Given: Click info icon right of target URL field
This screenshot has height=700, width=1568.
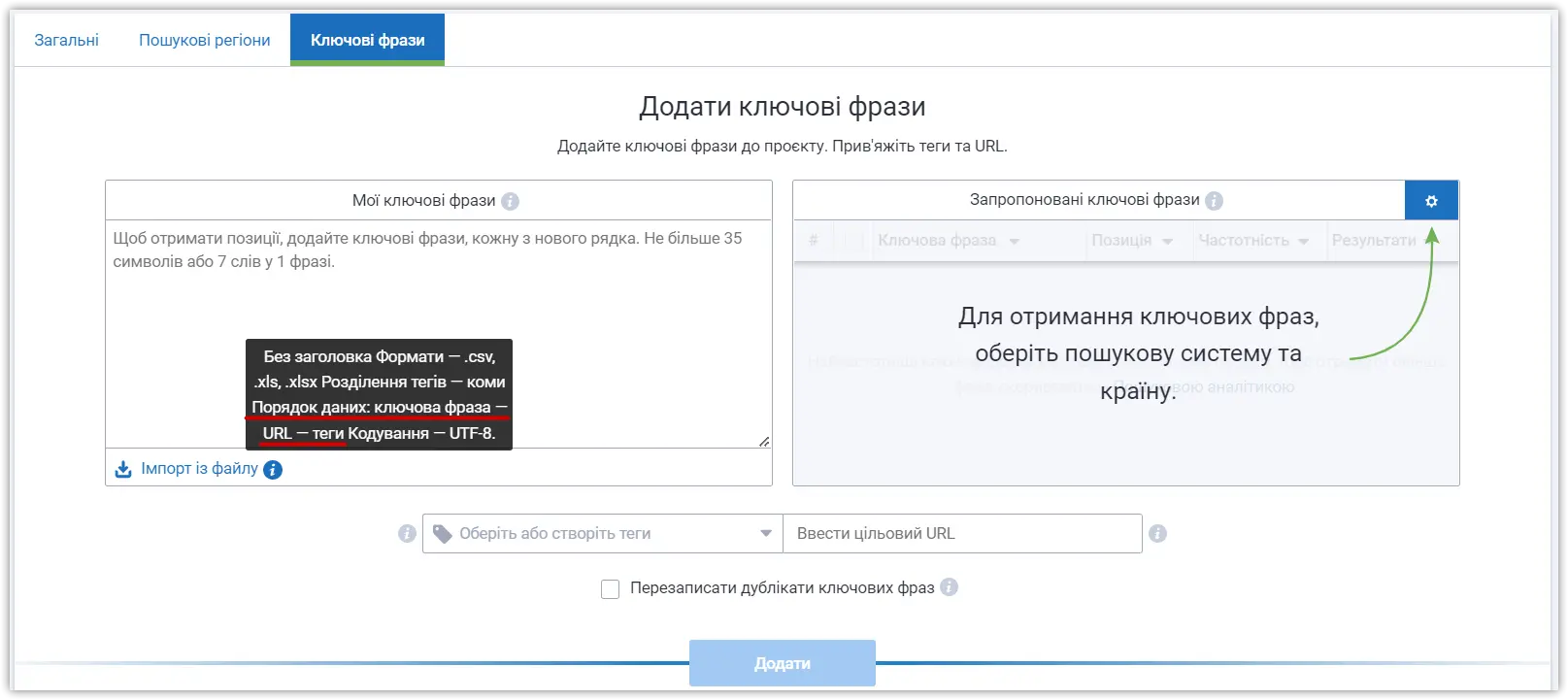Looking at the screenshot, I should click(x=1157, y=533).
